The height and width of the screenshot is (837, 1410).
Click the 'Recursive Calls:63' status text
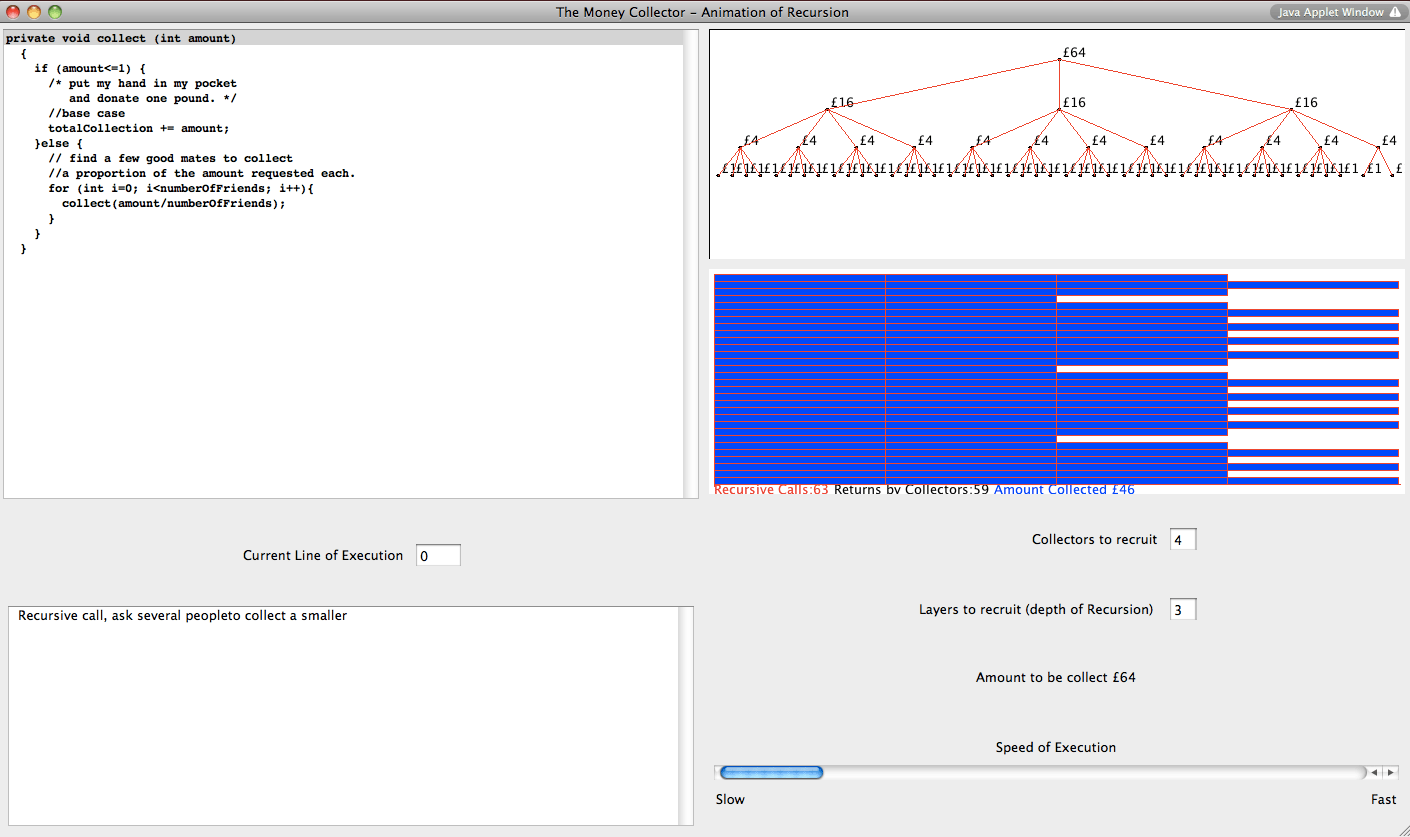click(x=771, y=490)
